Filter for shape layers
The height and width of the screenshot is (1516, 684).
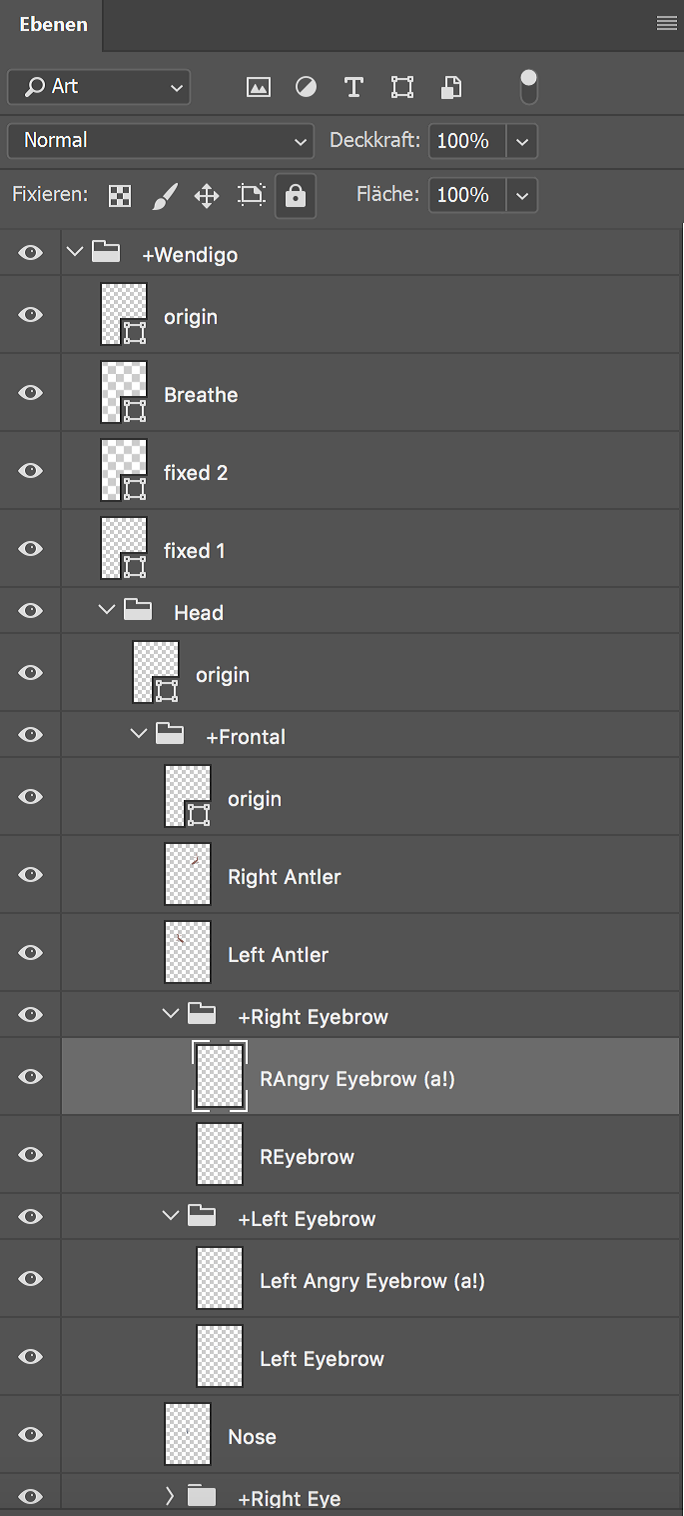[402, 87]
